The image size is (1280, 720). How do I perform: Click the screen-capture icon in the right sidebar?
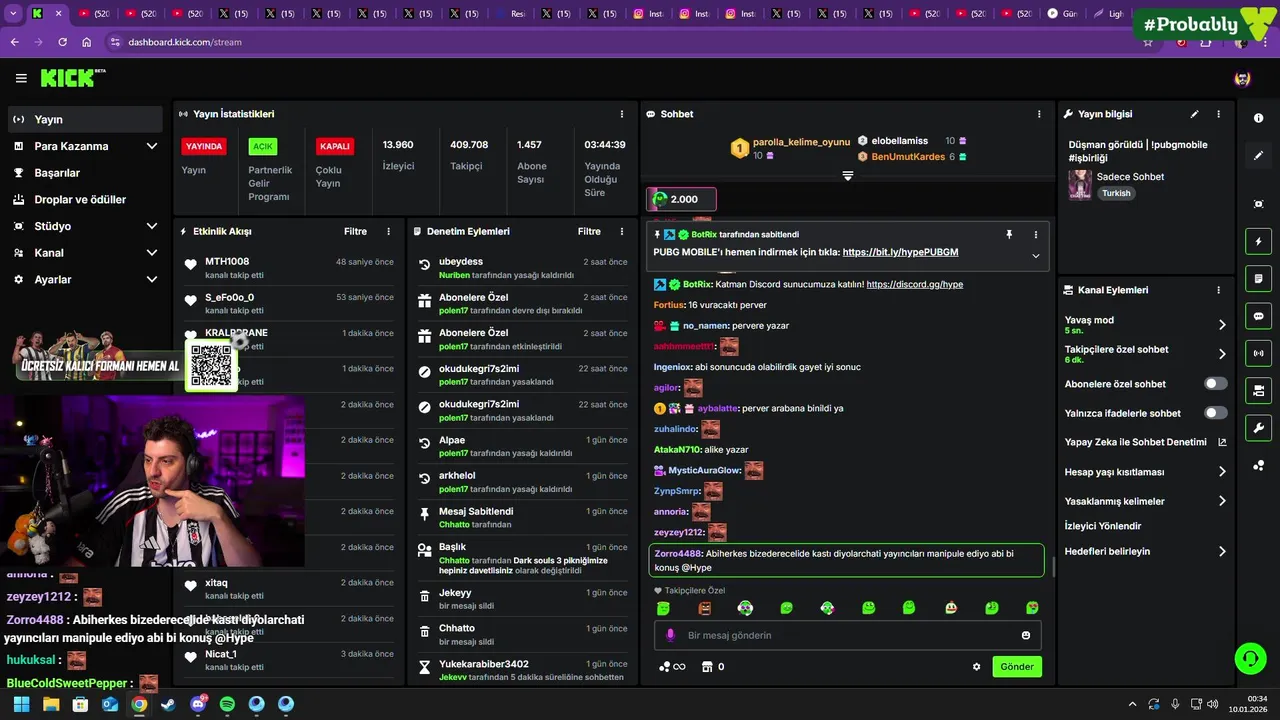(1258, 204)
